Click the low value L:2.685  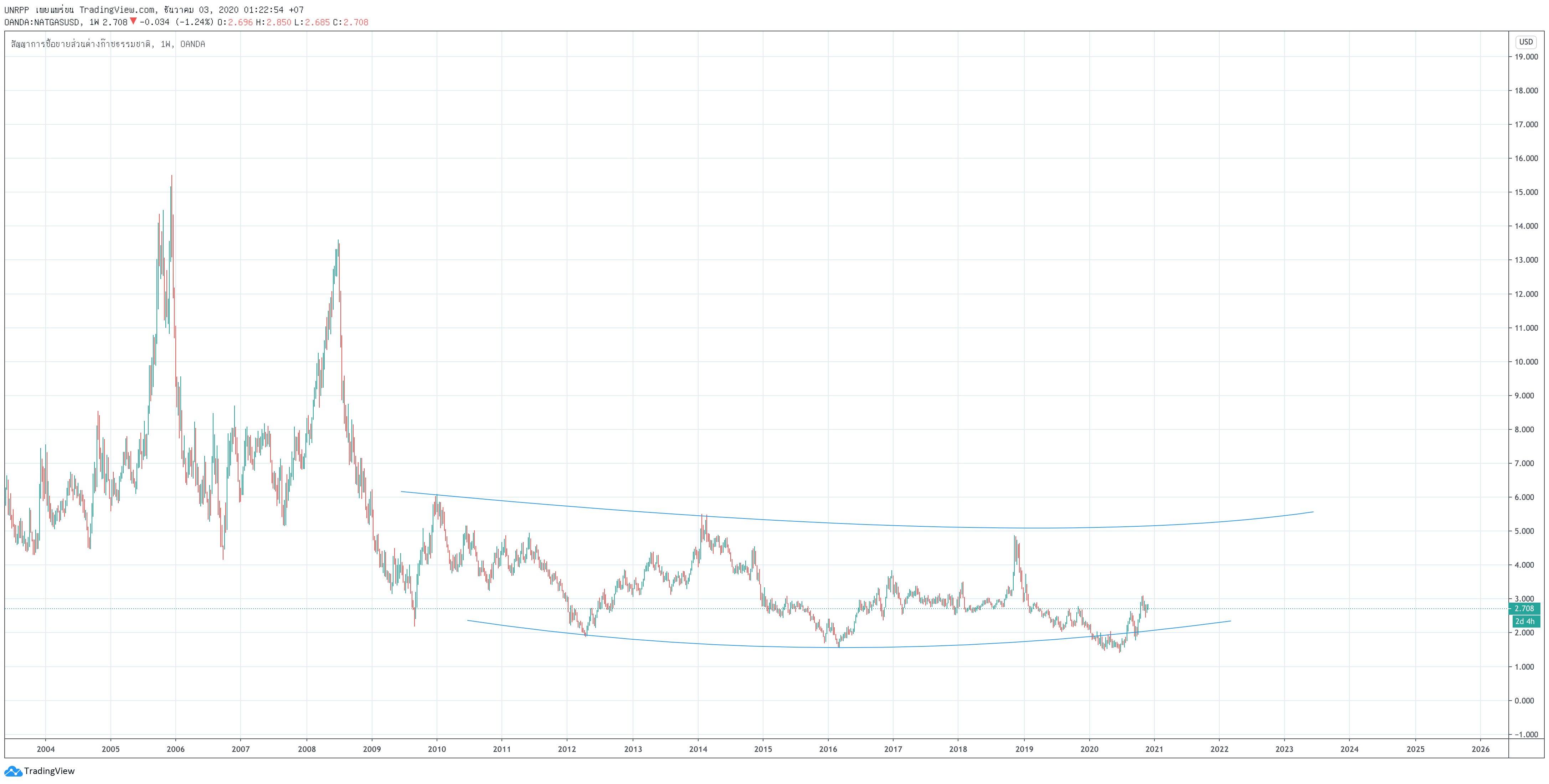pyautogui.click(x=312, y=22)
